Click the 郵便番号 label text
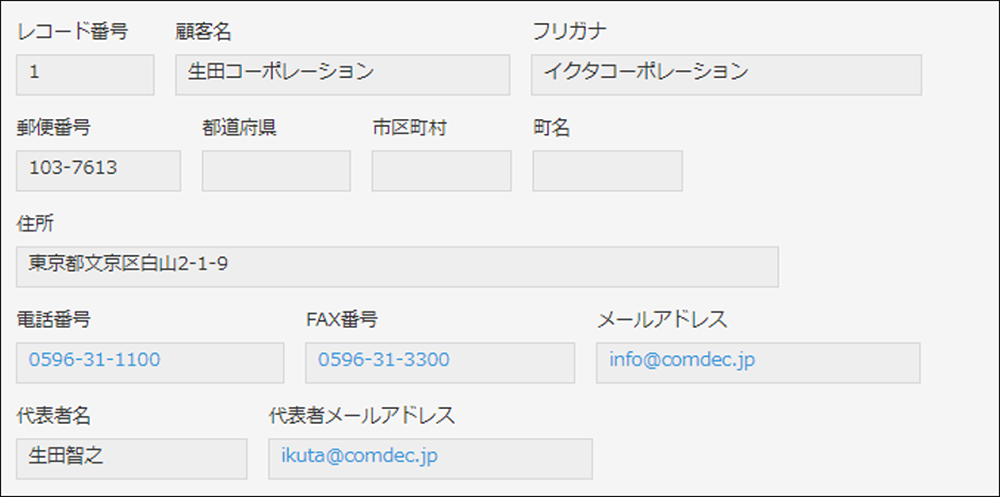This screenshot has height=497, width=1000. click(54, 128)
